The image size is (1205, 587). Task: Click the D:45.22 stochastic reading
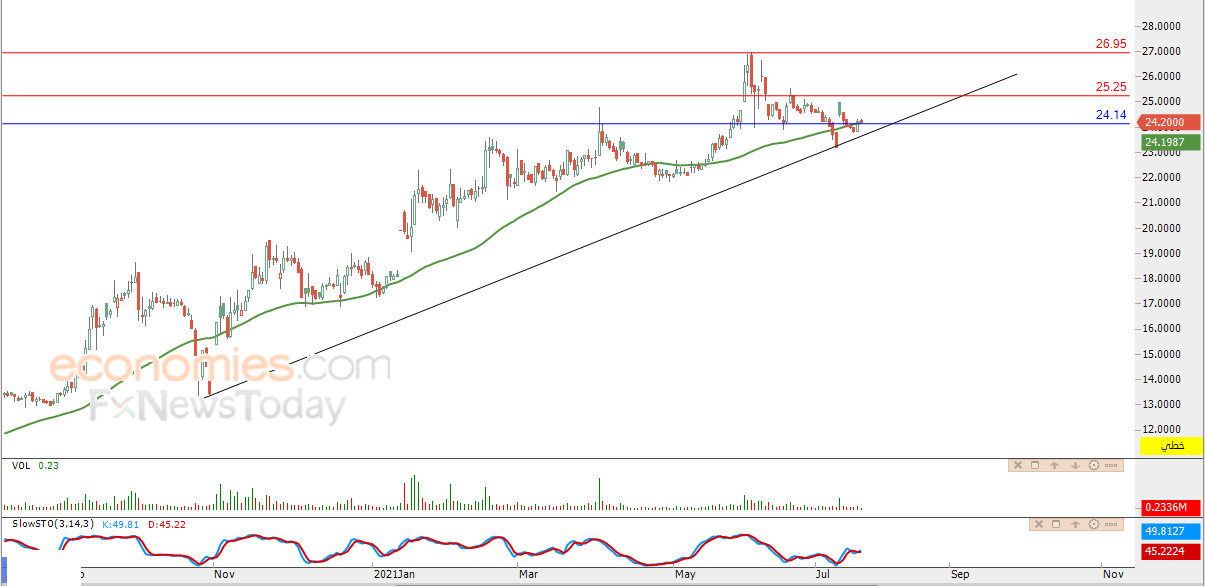click(x=168, y=524)
